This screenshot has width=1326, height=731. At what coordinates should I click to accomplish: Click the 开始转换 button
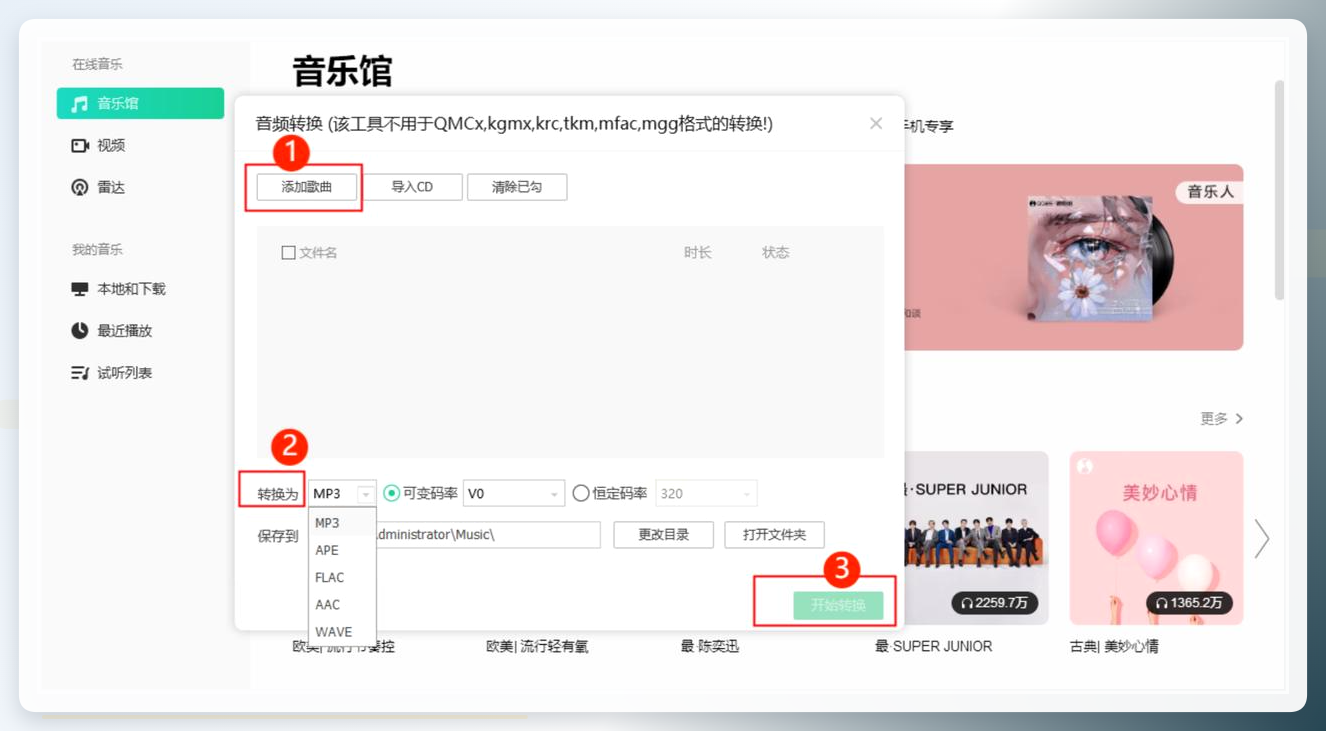coord(838,605)
